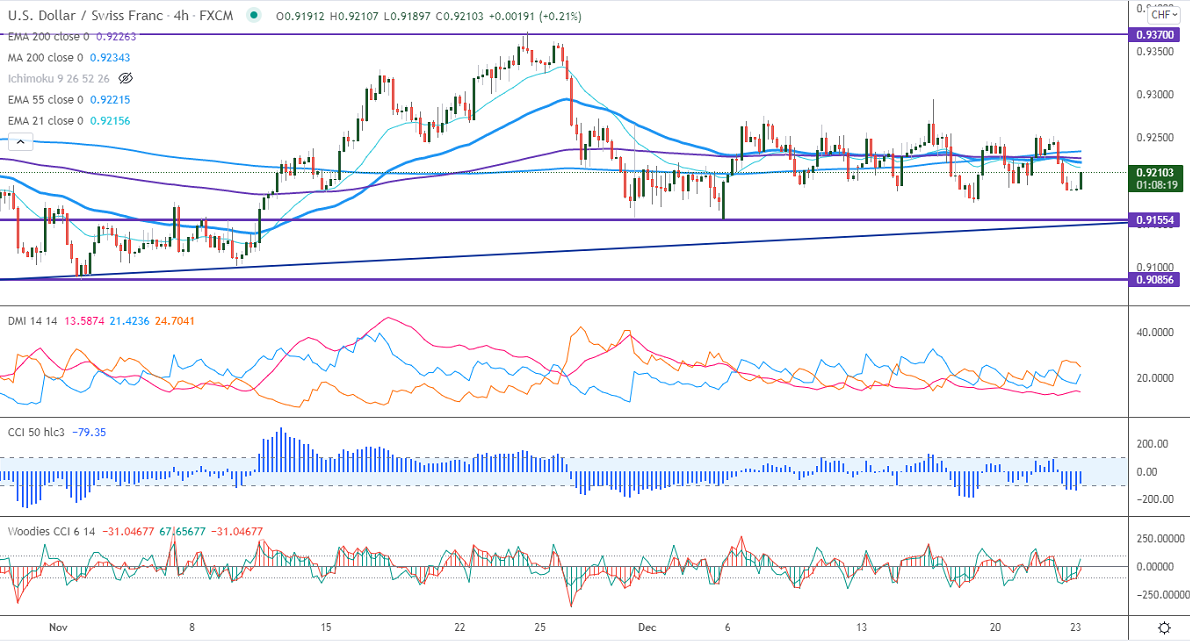Screen dimensions: 1190x643
Task: Click the Woodies CCI value 67.65677
Action: 182,532
